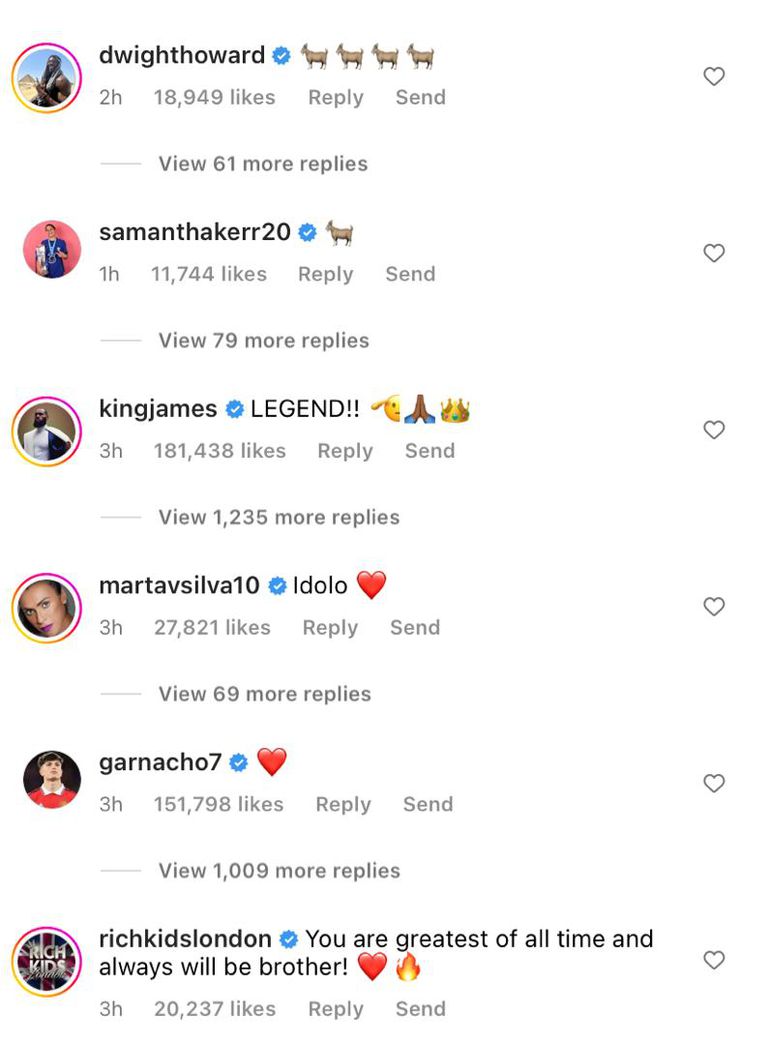The height and width of the screenshot is (1045, 770).
Task: View likes on garnacho7's comment
Action: click(219, 804)
